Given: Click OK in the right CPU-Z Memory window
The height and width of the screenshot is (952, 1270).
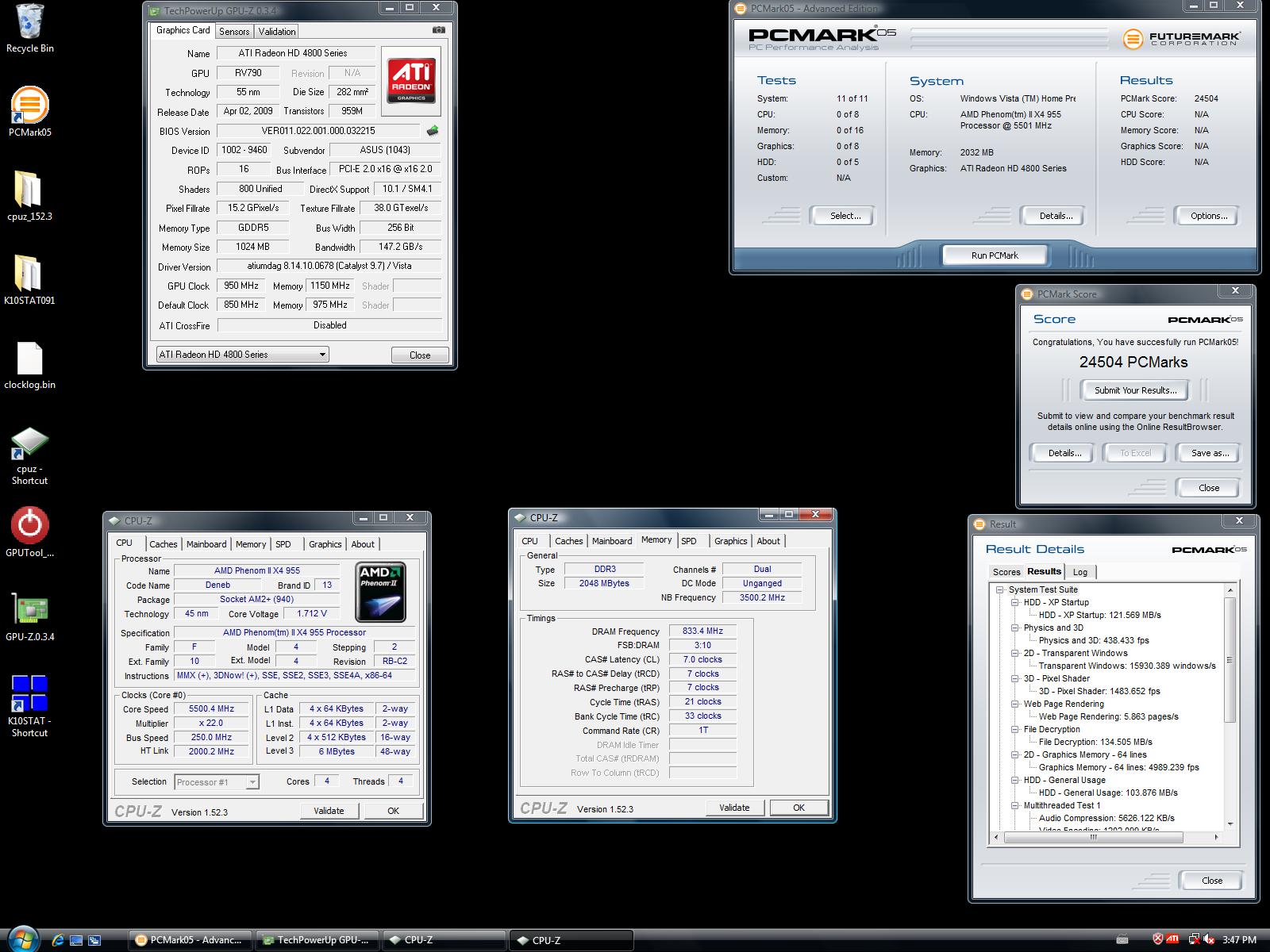Looking at the screenshot, I should tap(799, 808).
